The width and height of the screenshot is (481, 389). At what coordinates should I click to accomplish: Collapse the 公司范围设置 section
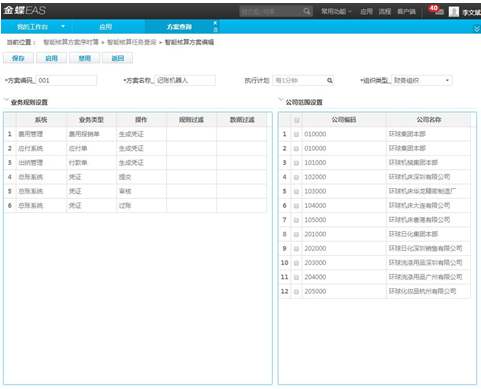(x=281, y=100)
